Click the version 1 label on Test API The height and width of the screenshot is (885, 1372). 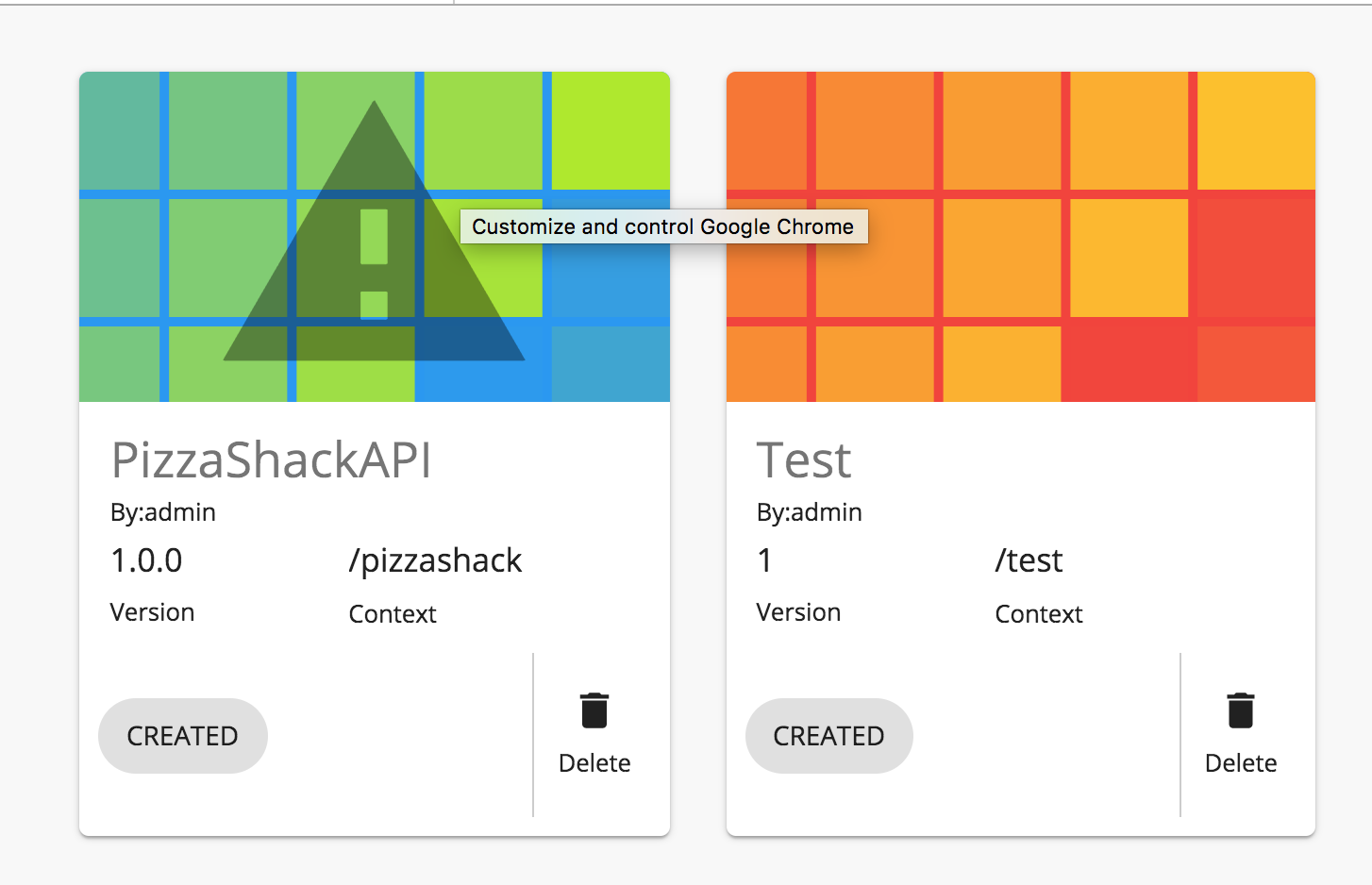(763, 560)
